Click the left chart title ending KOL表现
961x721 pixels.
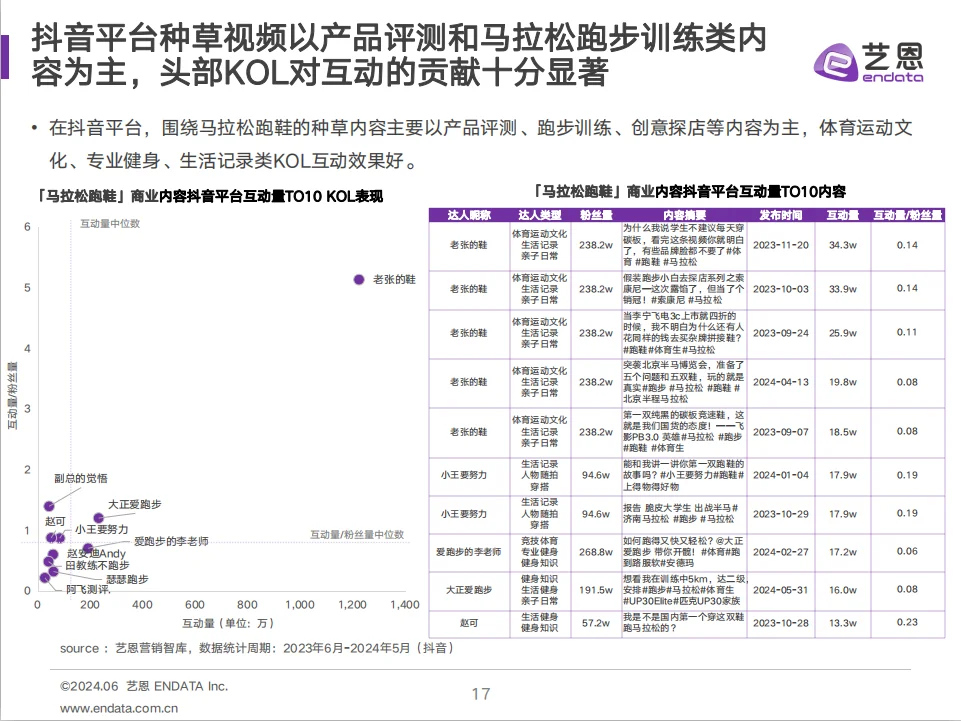tap(208, 196)
